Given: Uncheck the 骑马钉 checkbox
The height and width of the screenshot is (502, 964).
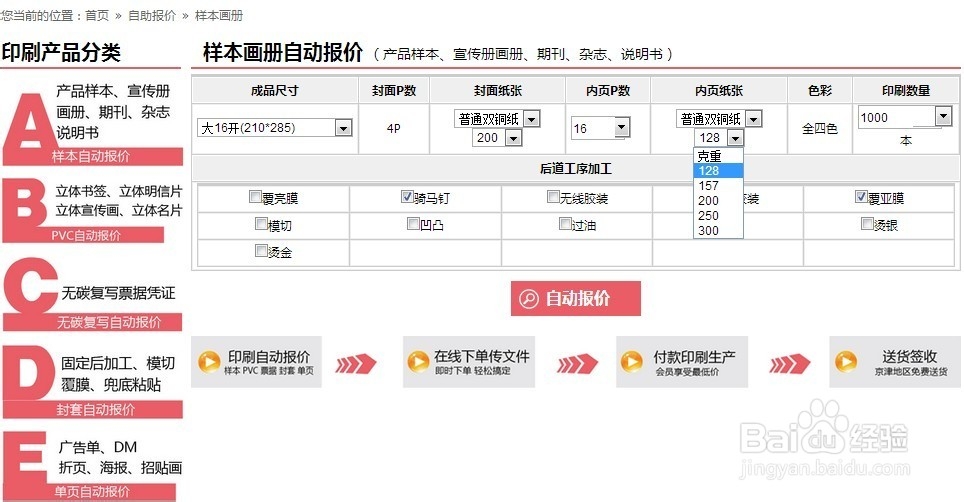Looking at the screenshot, I should (406, 197).
